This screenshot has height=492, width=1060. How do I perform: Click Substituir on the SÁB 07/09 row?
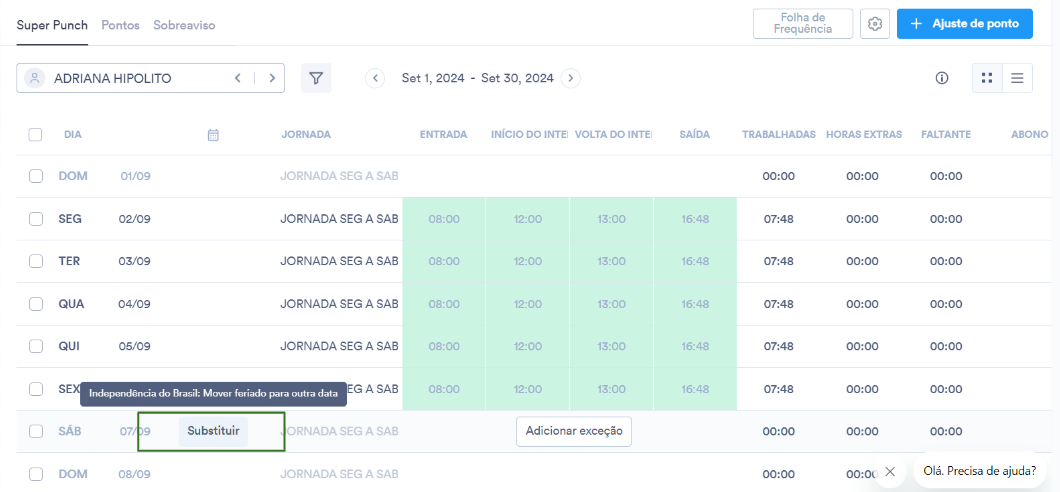(x=214, y=431)
